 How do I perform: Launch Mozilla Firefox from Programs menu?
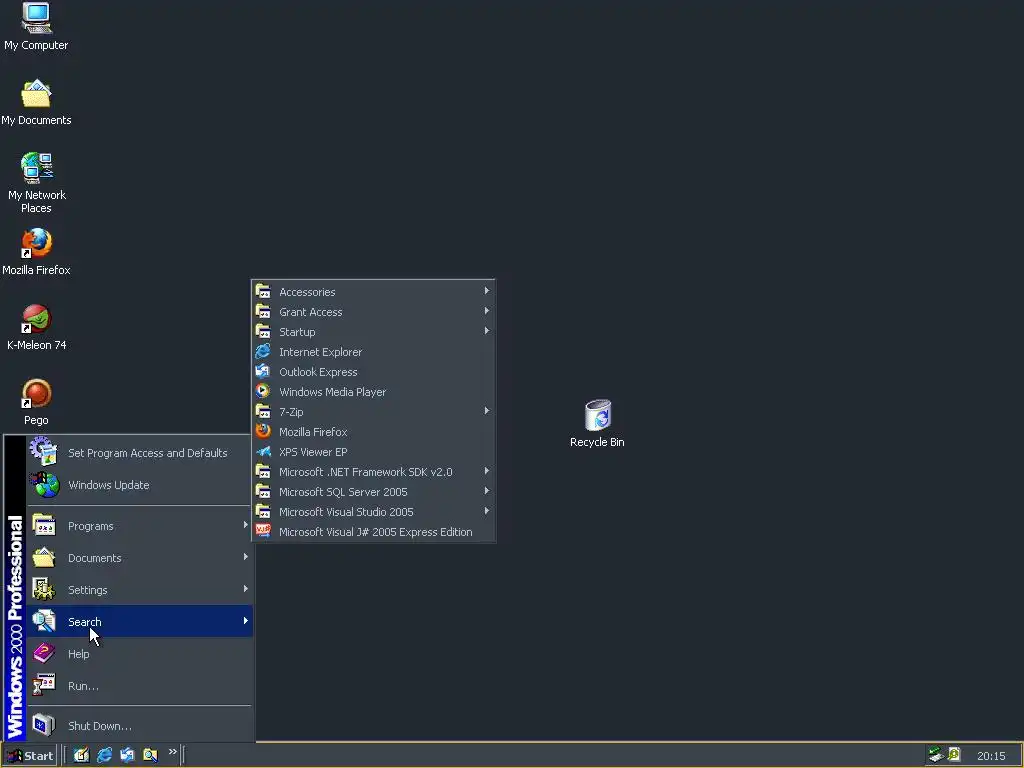pyautogui.click(x=373, y=432)
